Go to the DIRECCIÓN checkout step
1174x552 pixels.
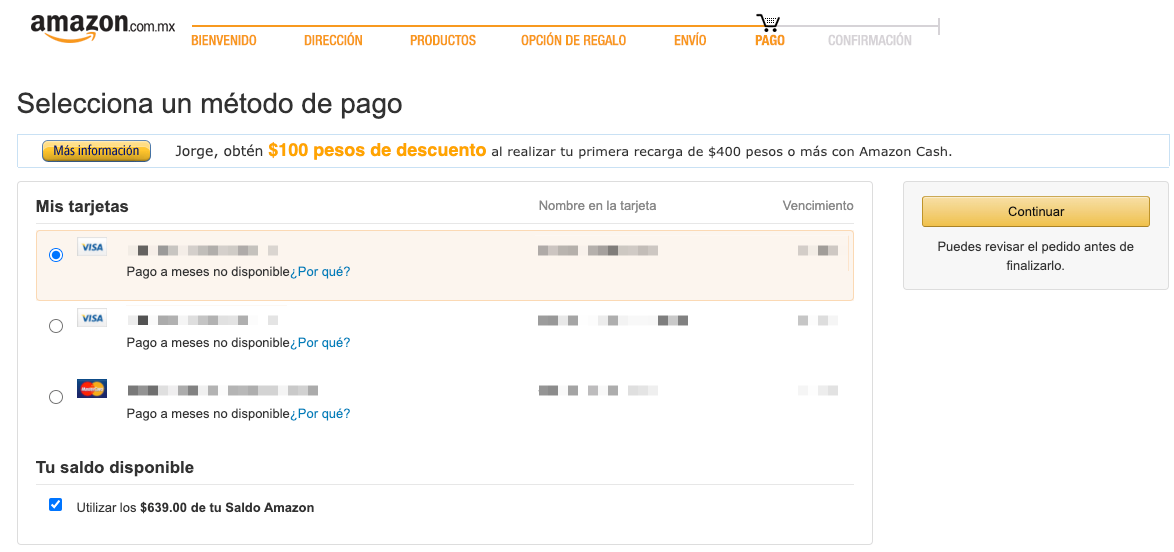333,40
